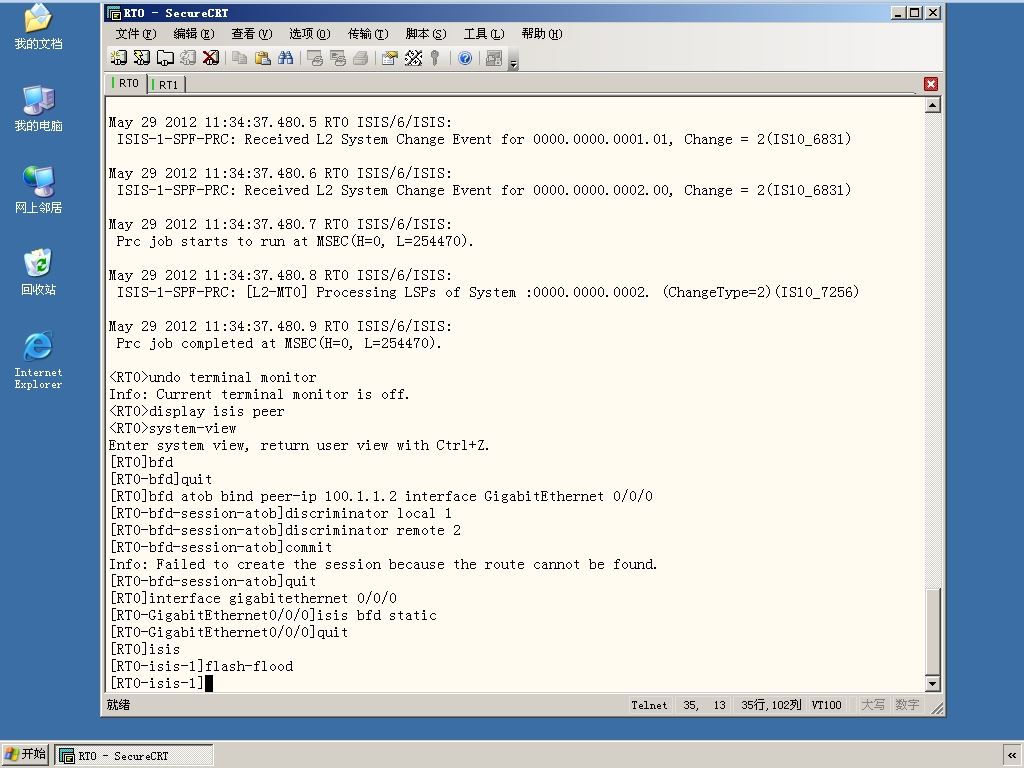Select the 我的文档 desktop icon
Screen dimensions: 1024x768
pos(39,27)
